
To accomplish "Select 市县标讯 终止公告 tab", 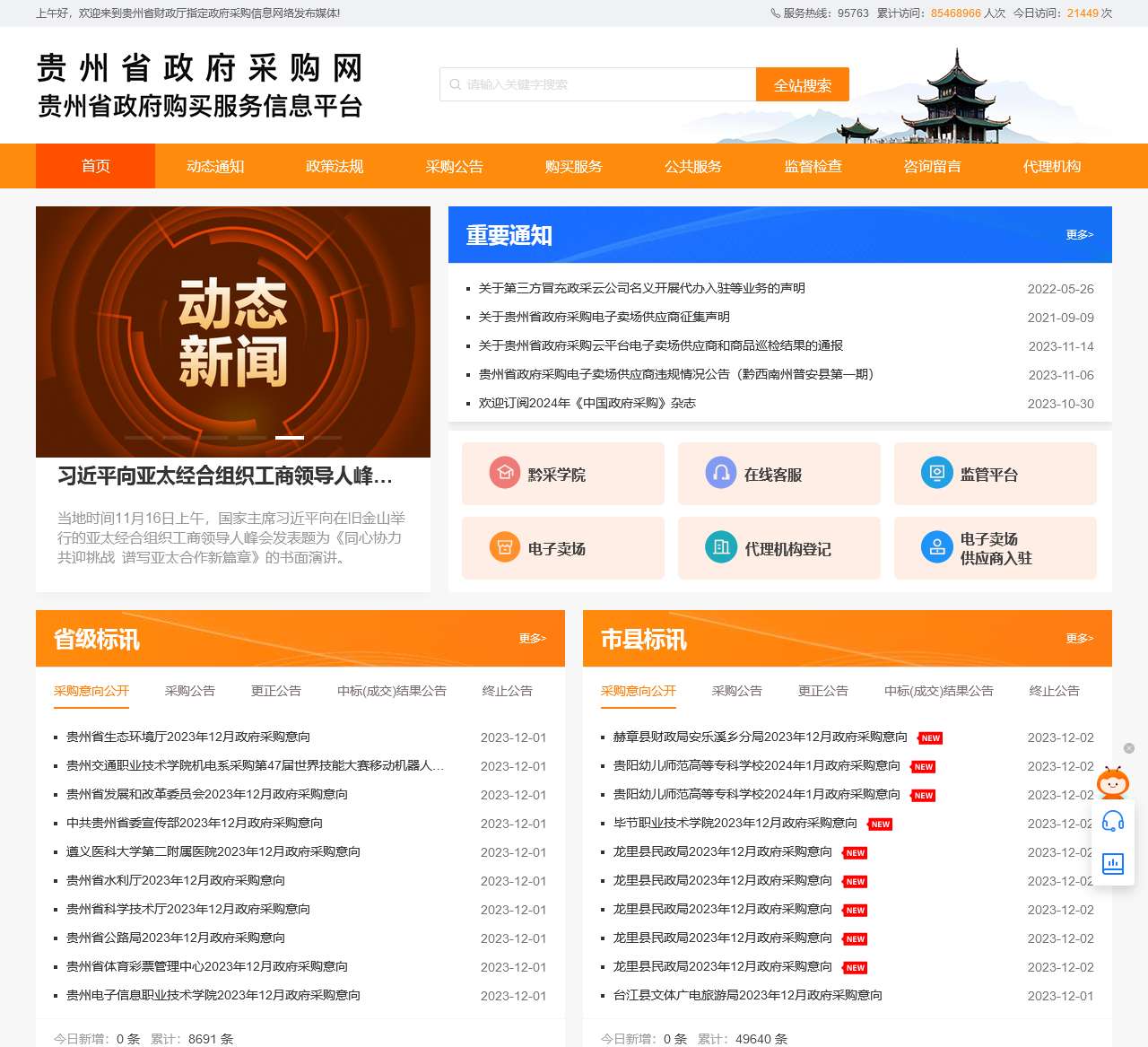I will point(1055,691).
